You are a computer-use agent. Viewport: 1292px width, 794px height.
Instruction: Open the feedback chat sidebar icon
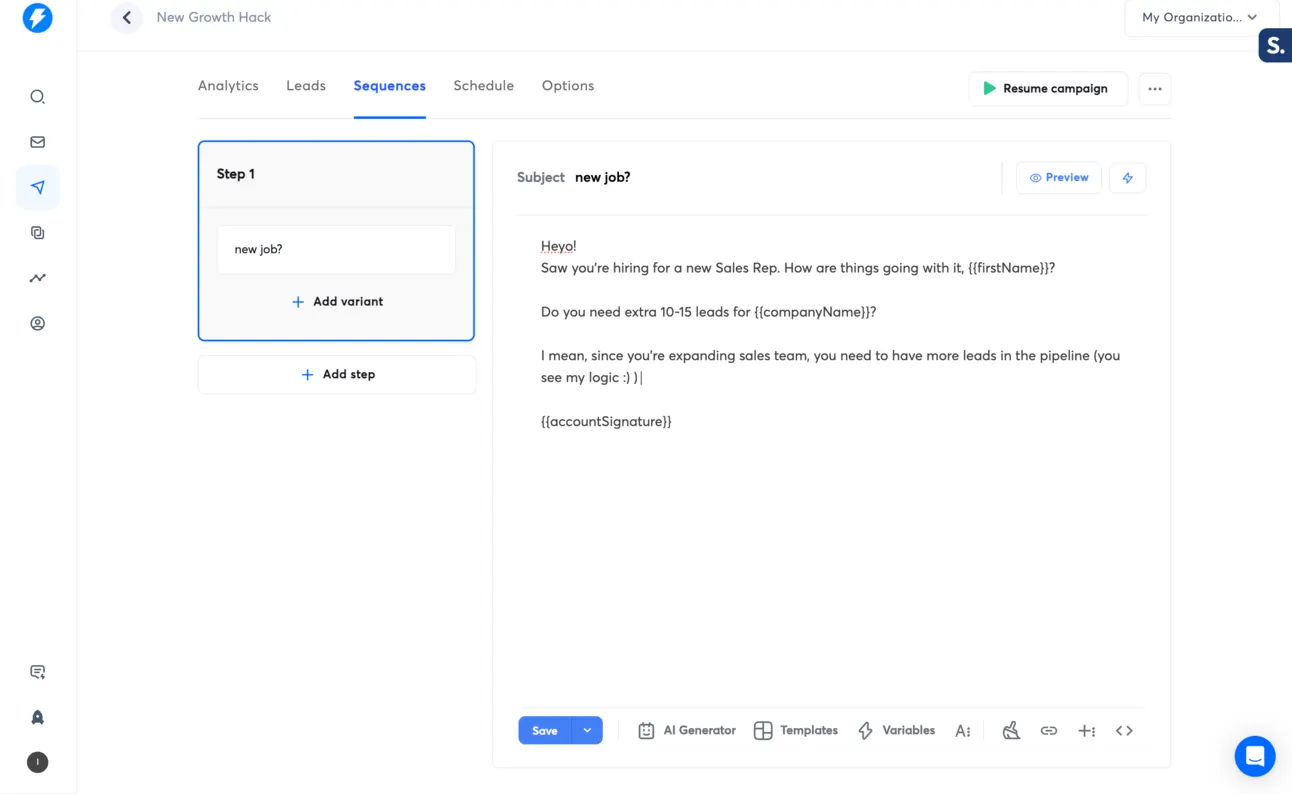pos(38,672)
